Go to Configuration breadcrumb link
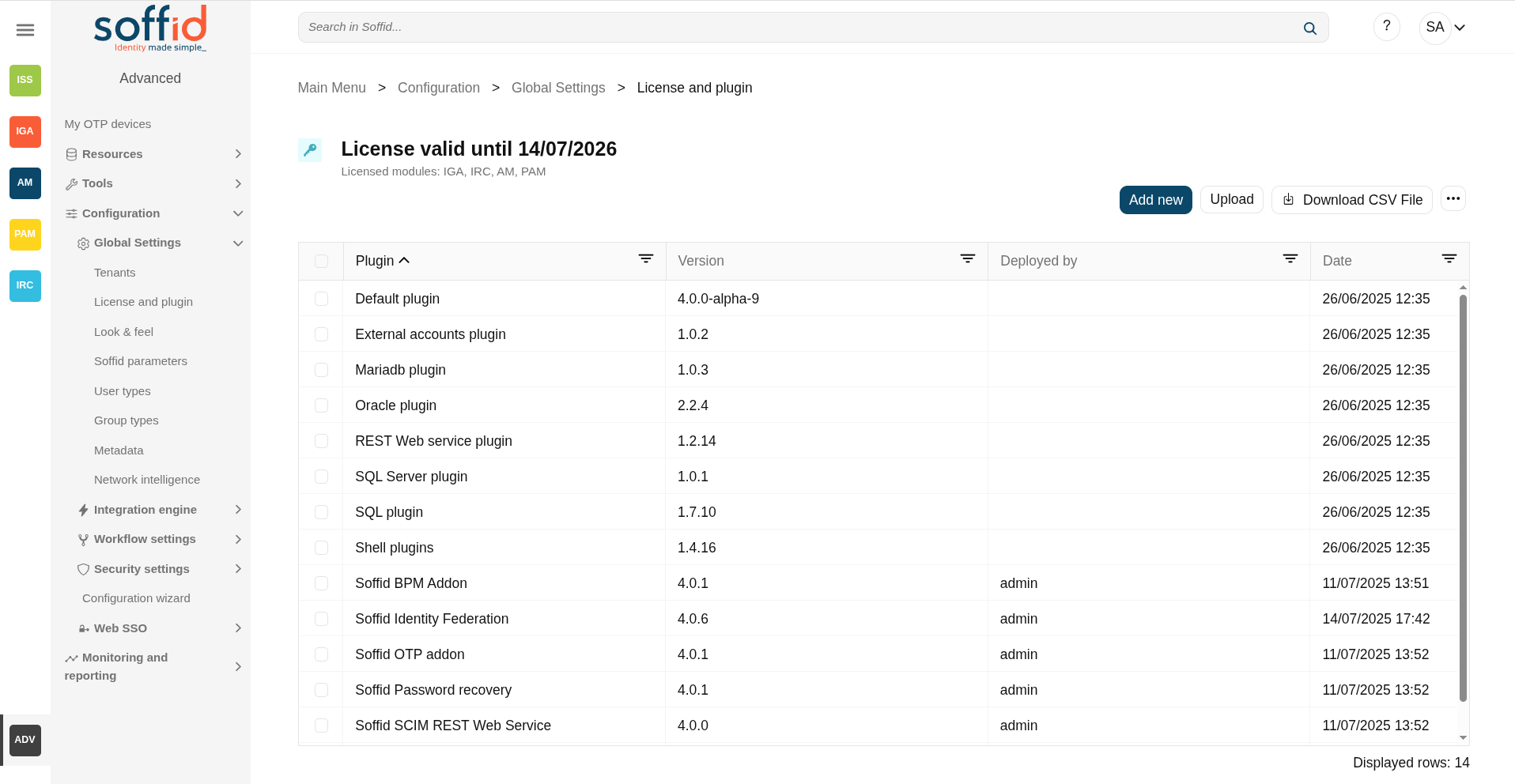Viewport: 1515px width, 784px height. (x=439, y=88)
